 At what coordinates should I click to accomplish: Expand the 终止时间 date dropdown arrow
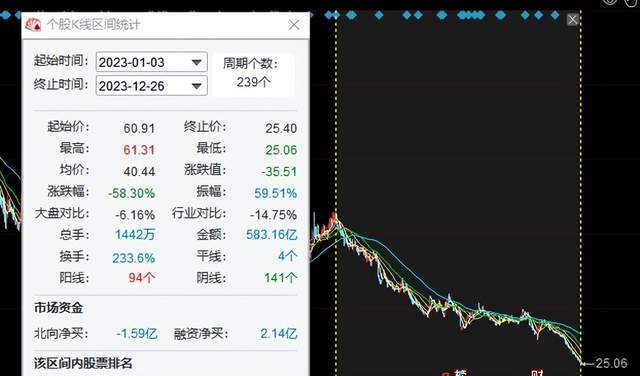point(197,86)
